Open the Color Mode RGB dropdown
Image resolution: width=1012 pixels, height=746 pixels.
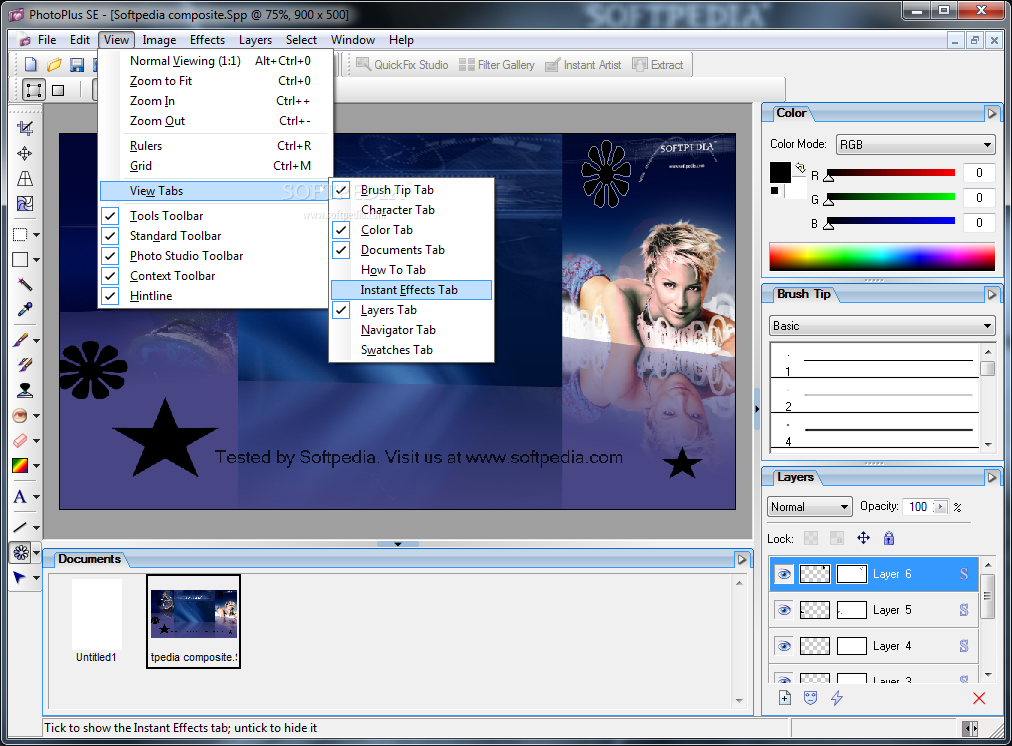point(915,145)
